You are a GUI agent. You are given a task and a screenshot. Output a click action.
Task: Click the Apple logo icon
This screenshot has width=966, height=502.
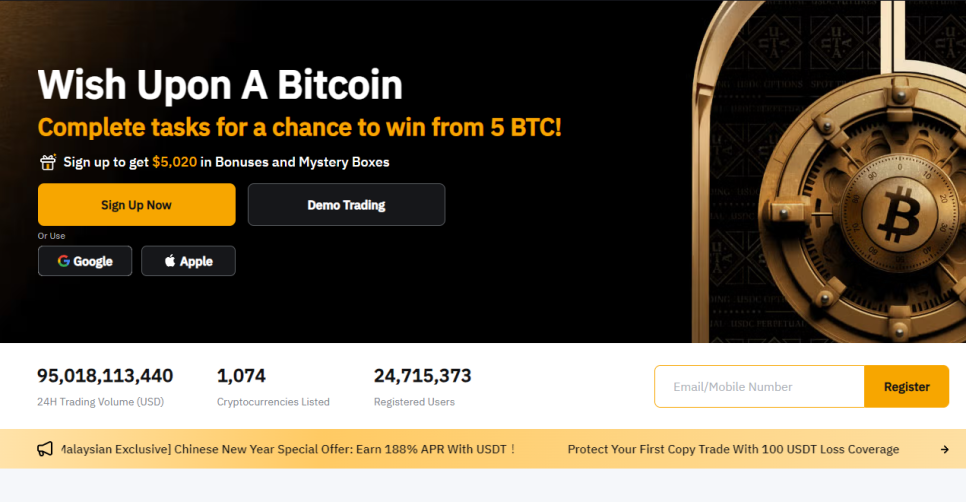point(170,261)
